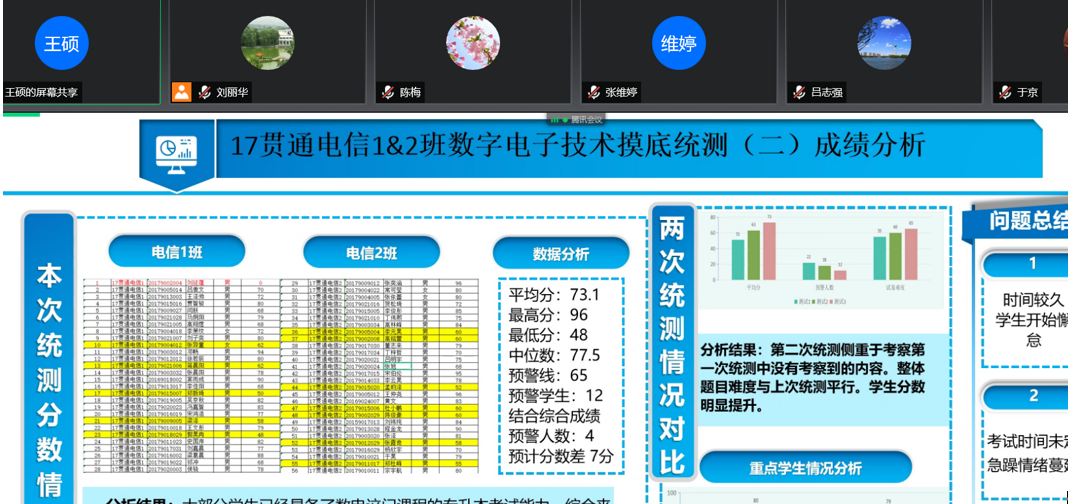
Task: Select the 电信2班 pill button
Action: [371, 252]
